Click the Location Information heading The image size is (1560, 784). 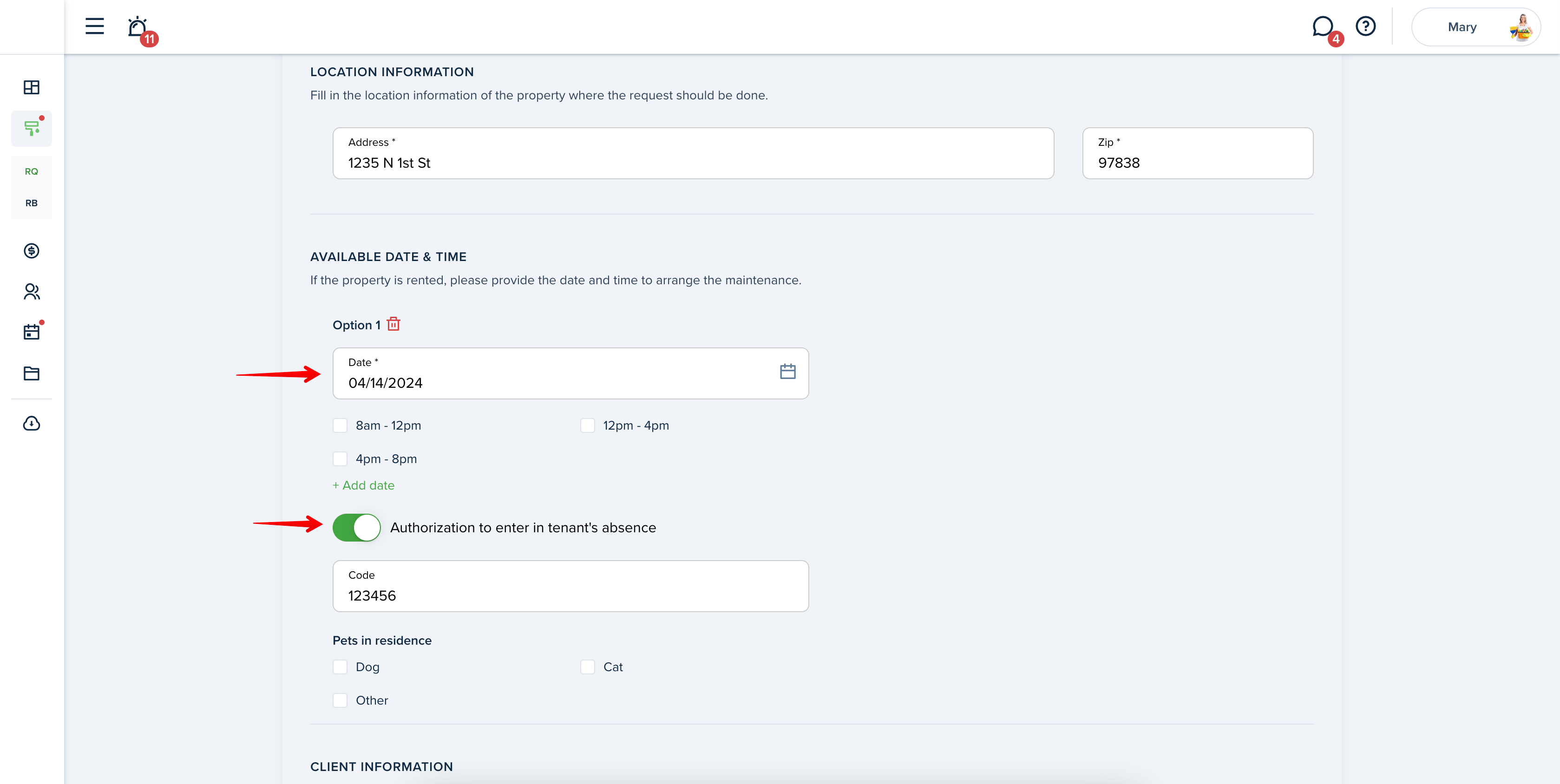(392, 72)
